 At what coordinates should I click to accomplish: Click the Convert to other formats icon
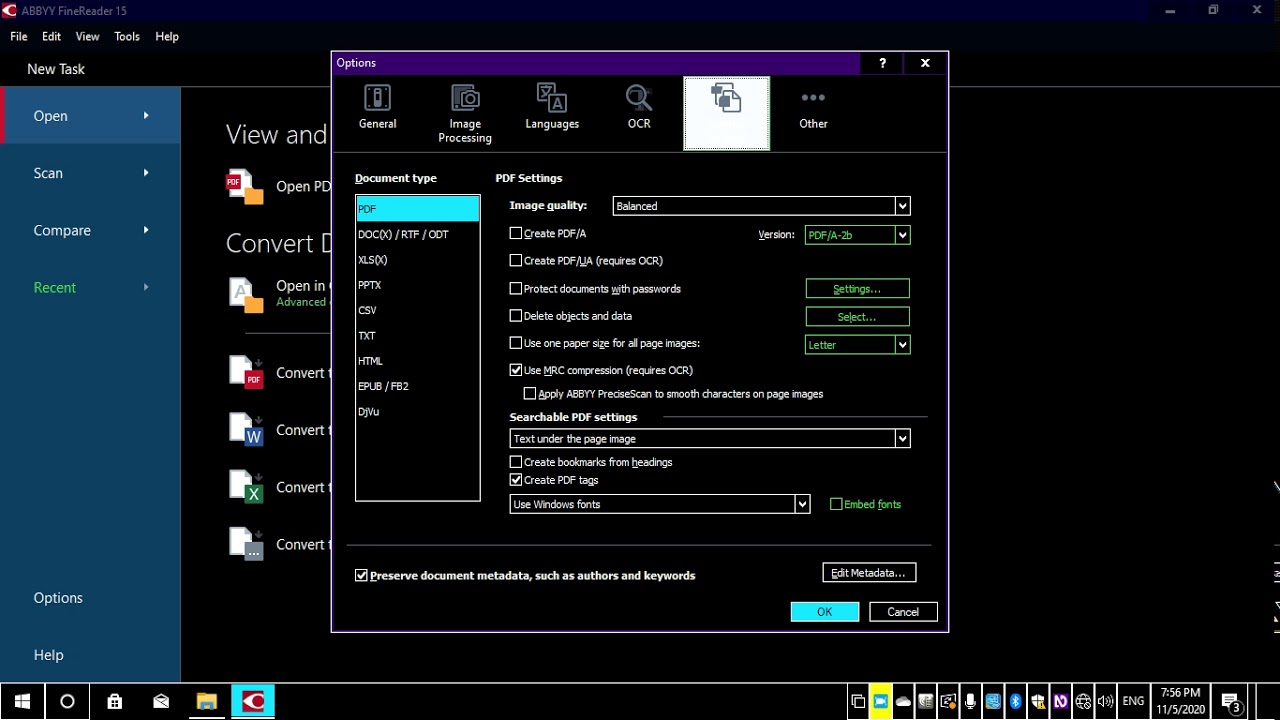tap(246, 543)
